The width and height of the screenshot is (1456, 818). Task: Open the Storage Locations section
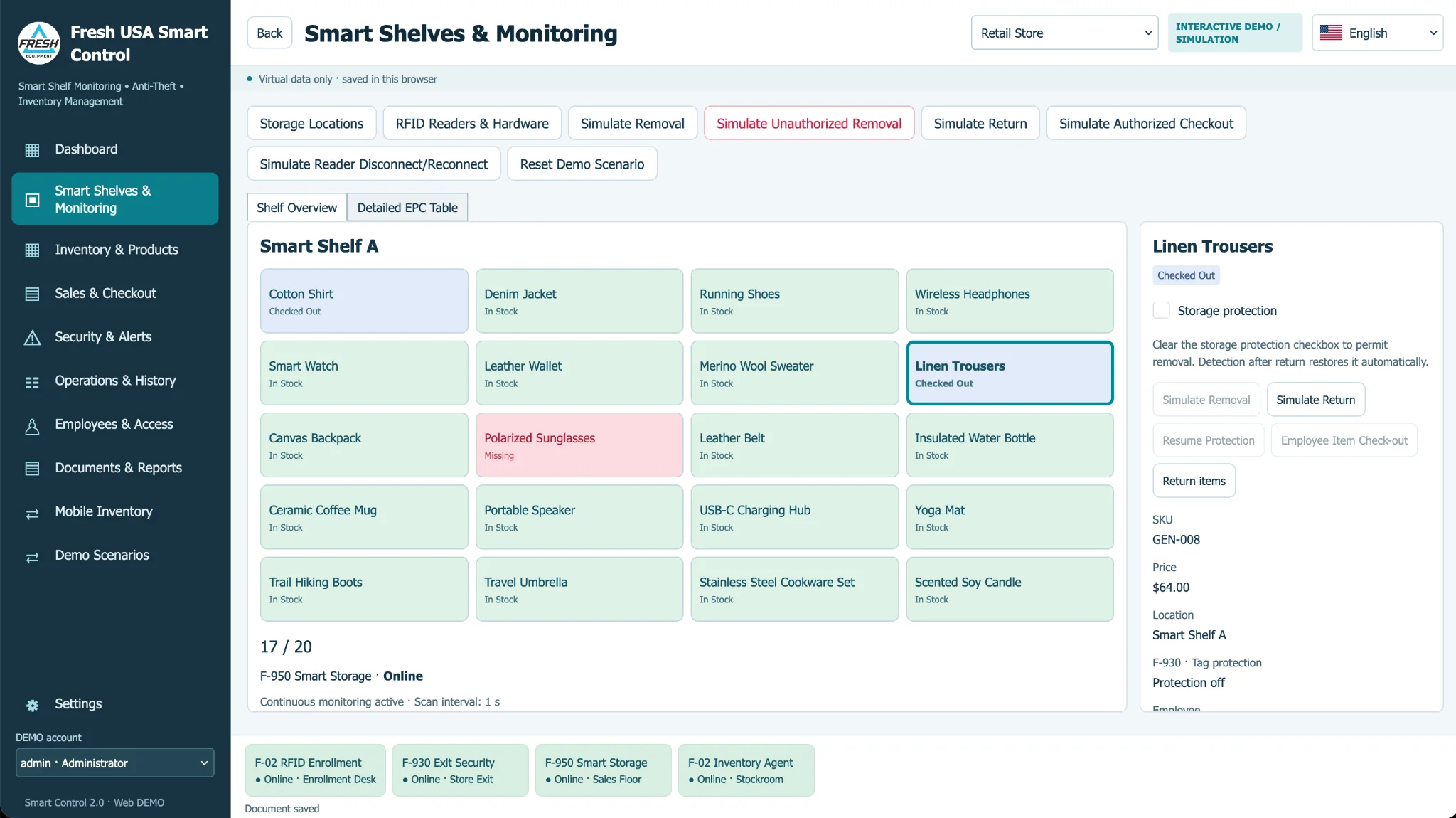(311, 123)
